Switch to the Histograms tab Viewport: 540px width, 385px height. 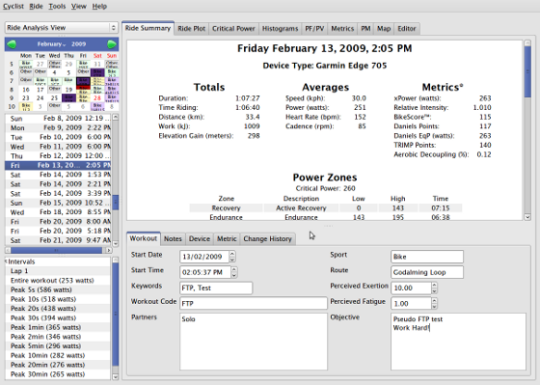click(280, 29)
